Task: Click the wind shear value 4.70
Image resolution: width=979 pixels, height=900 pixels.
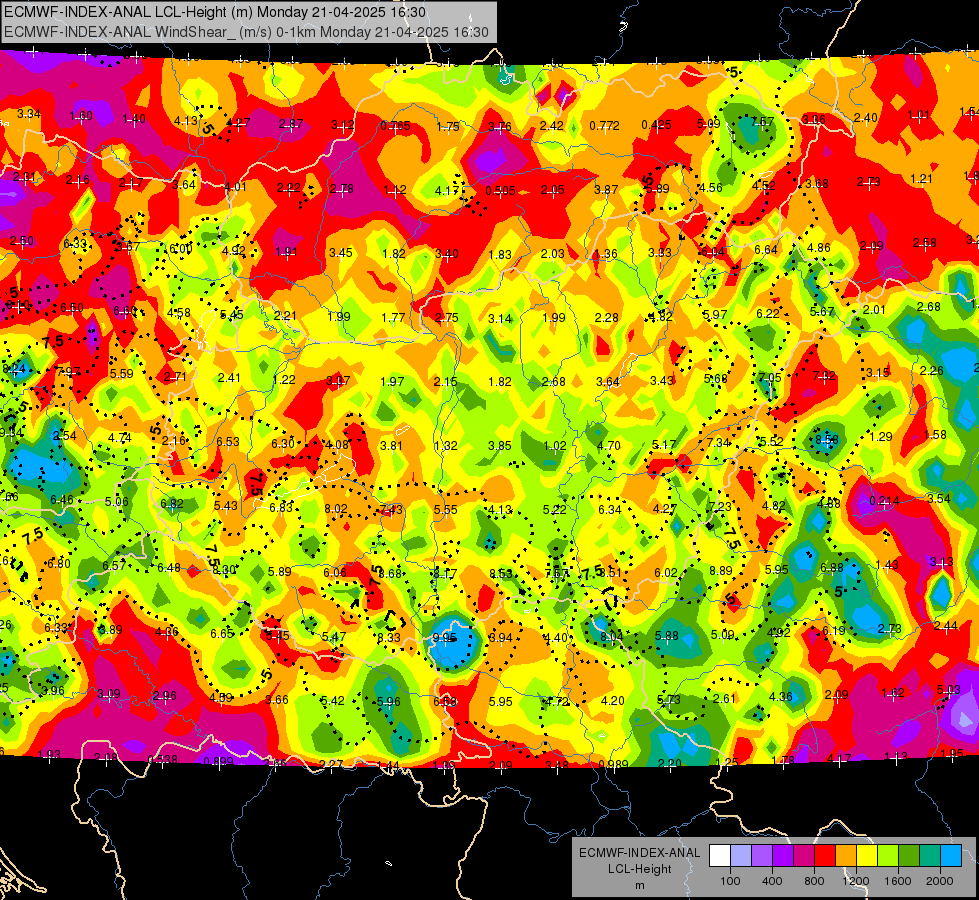Action: (x=609, y=445)
